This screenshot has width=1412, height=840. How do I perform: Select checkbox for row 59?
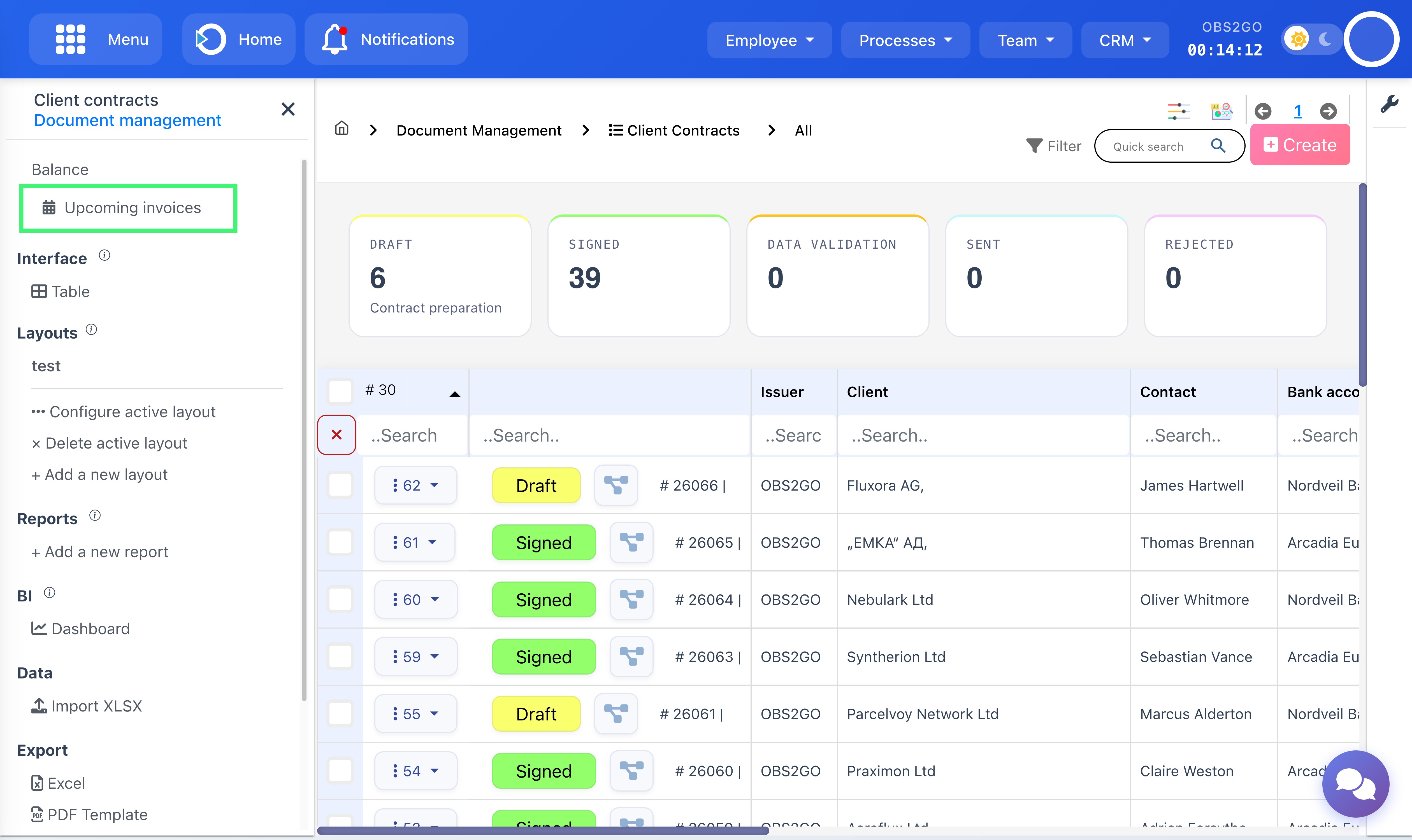[340, 657]
